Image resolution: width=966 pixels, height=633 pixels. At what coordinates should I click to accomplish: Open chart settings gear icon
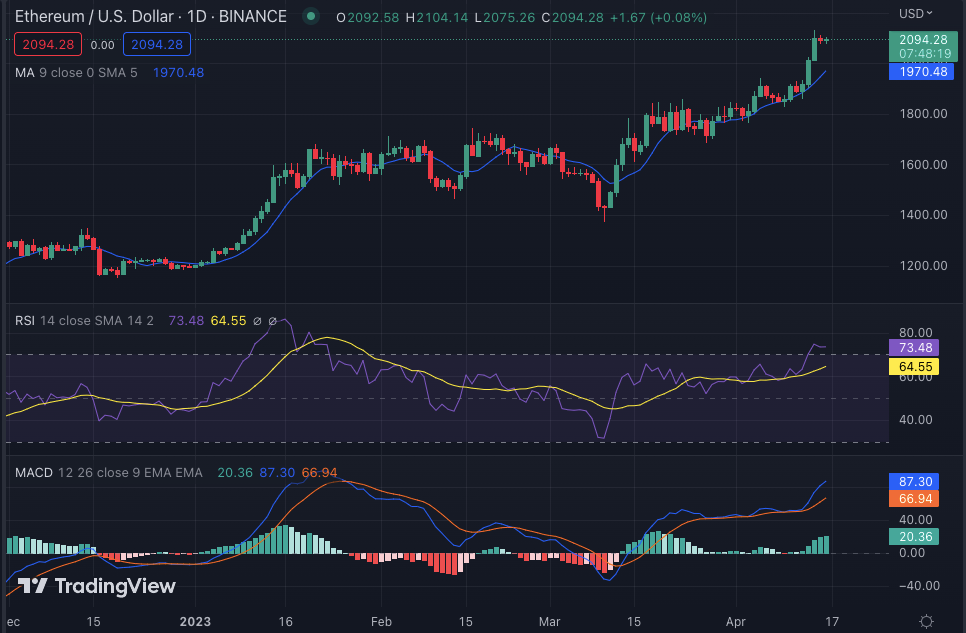click(926, 621)
